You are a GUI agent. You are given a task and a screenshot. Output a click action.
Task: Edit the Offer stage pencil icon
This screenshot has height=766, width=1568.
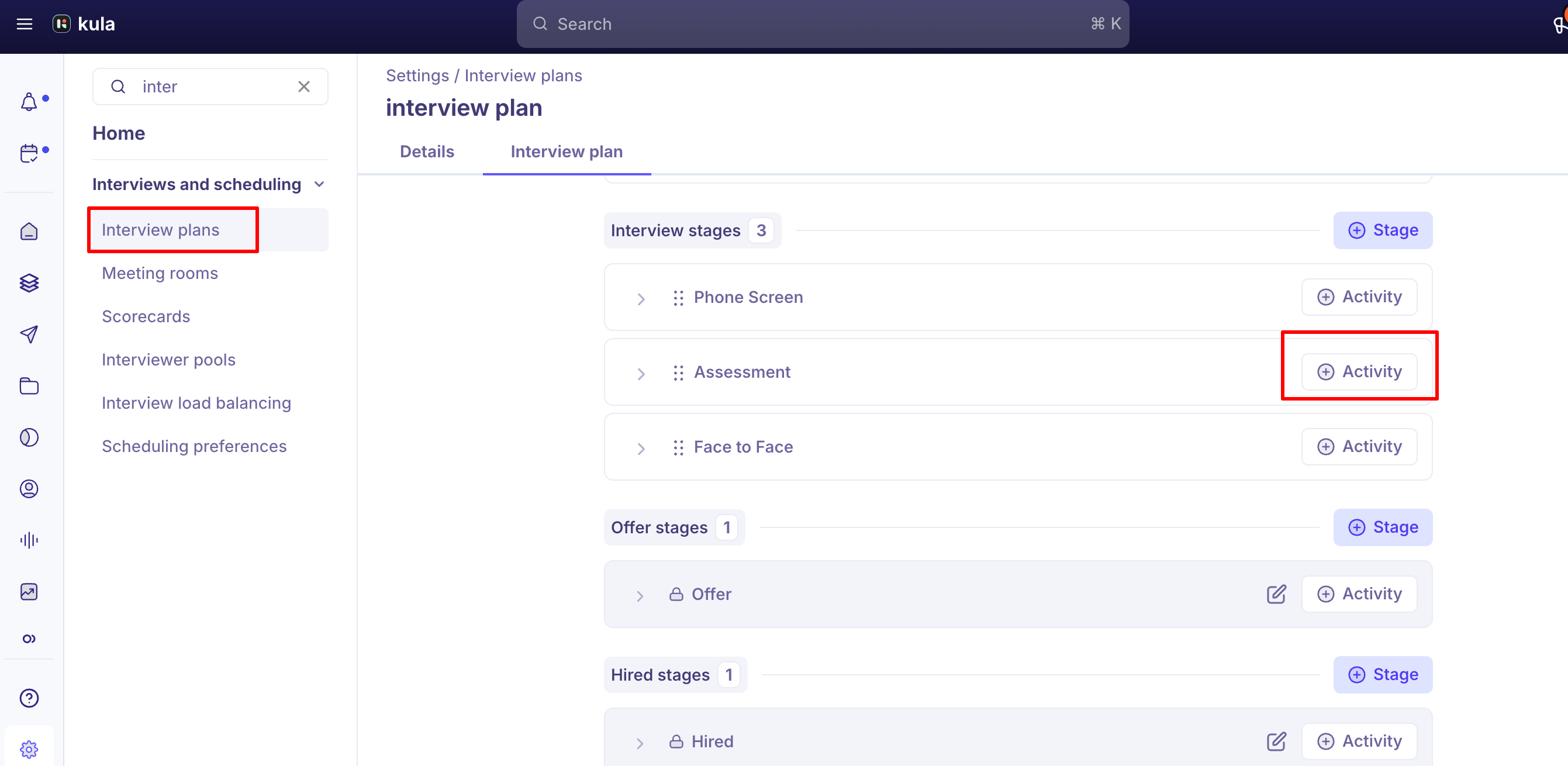coord(1276,594)
